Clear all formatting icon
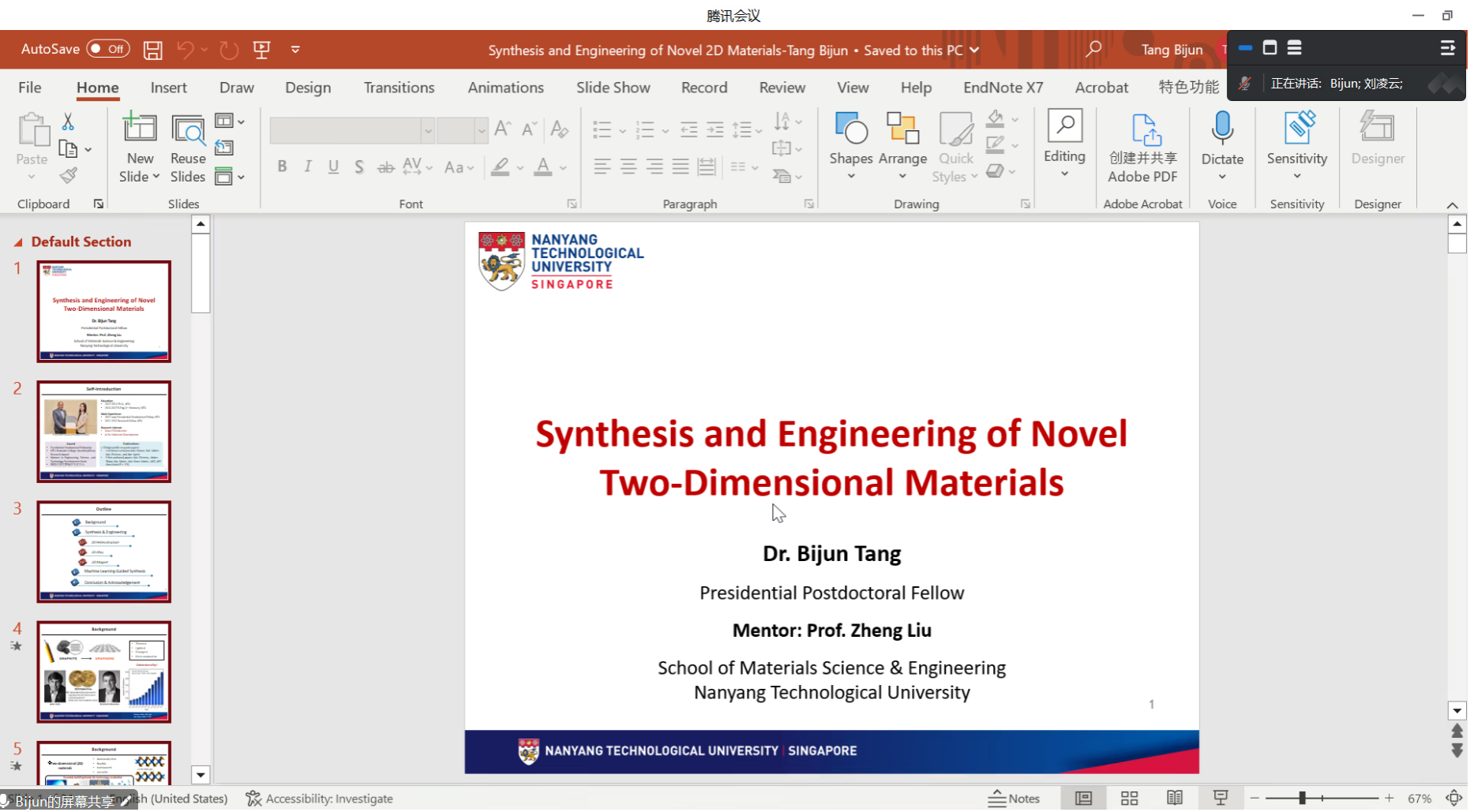 coord(559,129)
